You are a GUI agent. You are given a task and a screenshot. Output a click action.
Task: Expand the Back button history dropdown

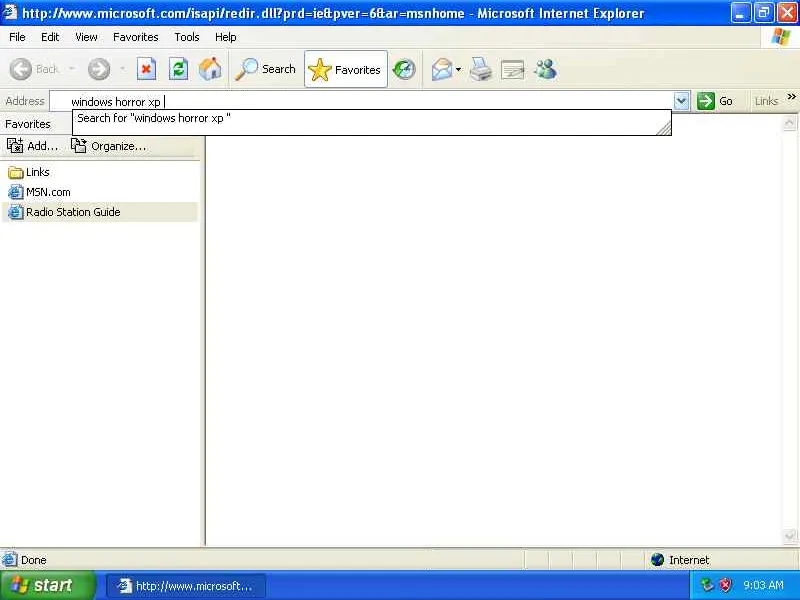72,69
